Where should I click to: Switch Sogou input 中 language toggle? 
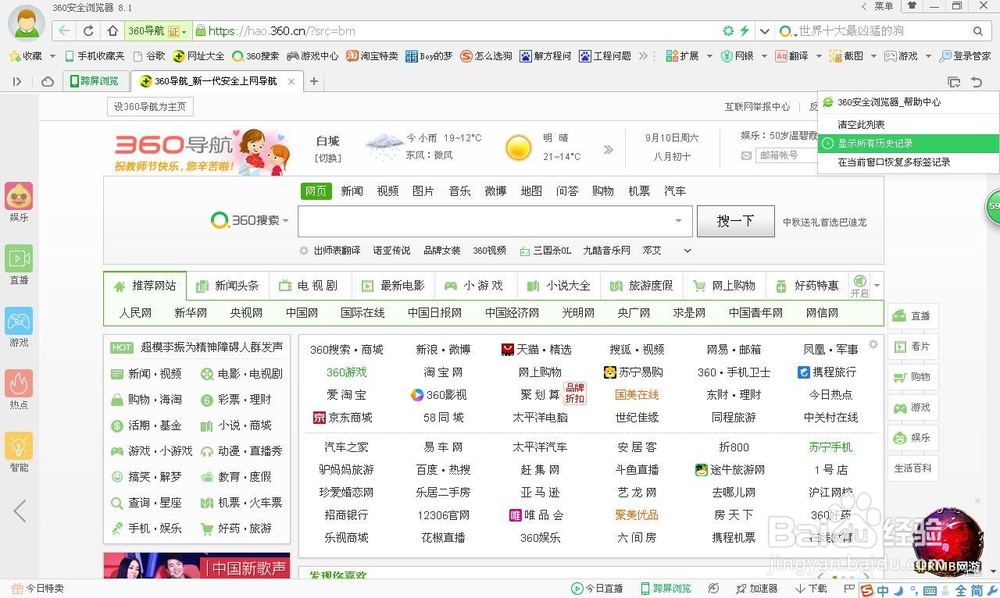click(884, 589)
